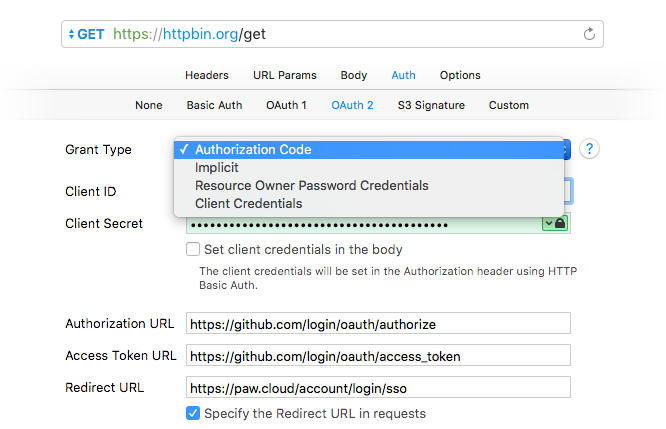The image size is (666, 429).
Task: Click the HTTP Basic Auth explanation text
Action: [x=388, y=278]
